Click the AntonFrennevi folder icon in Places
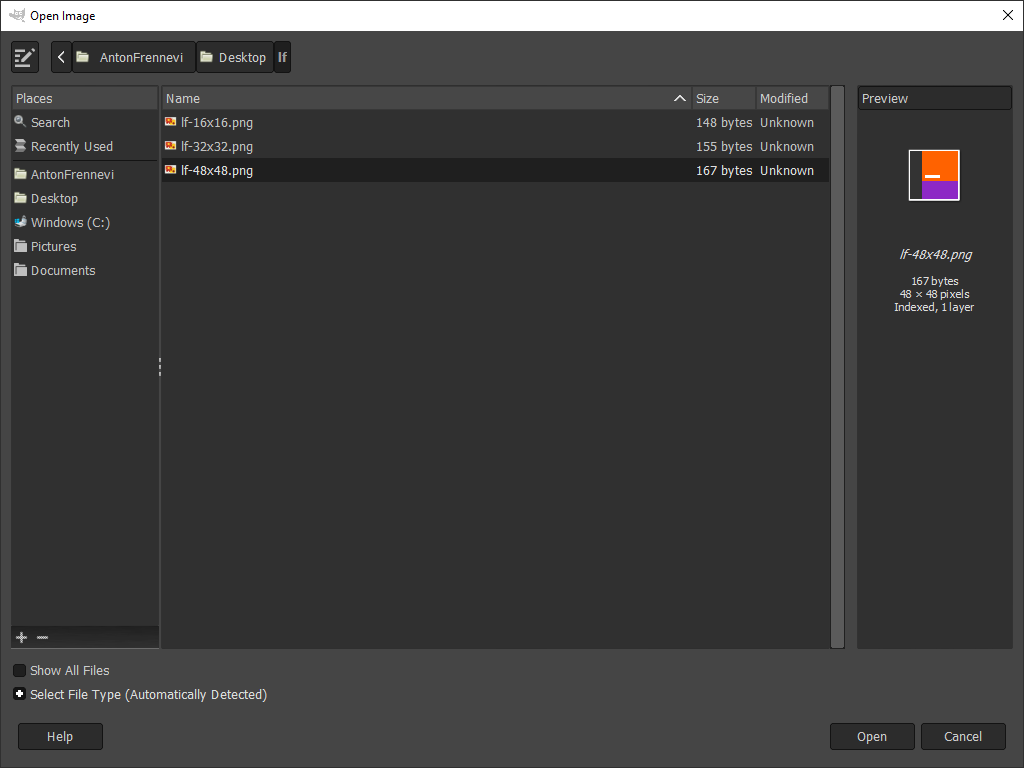 [20, 174]
